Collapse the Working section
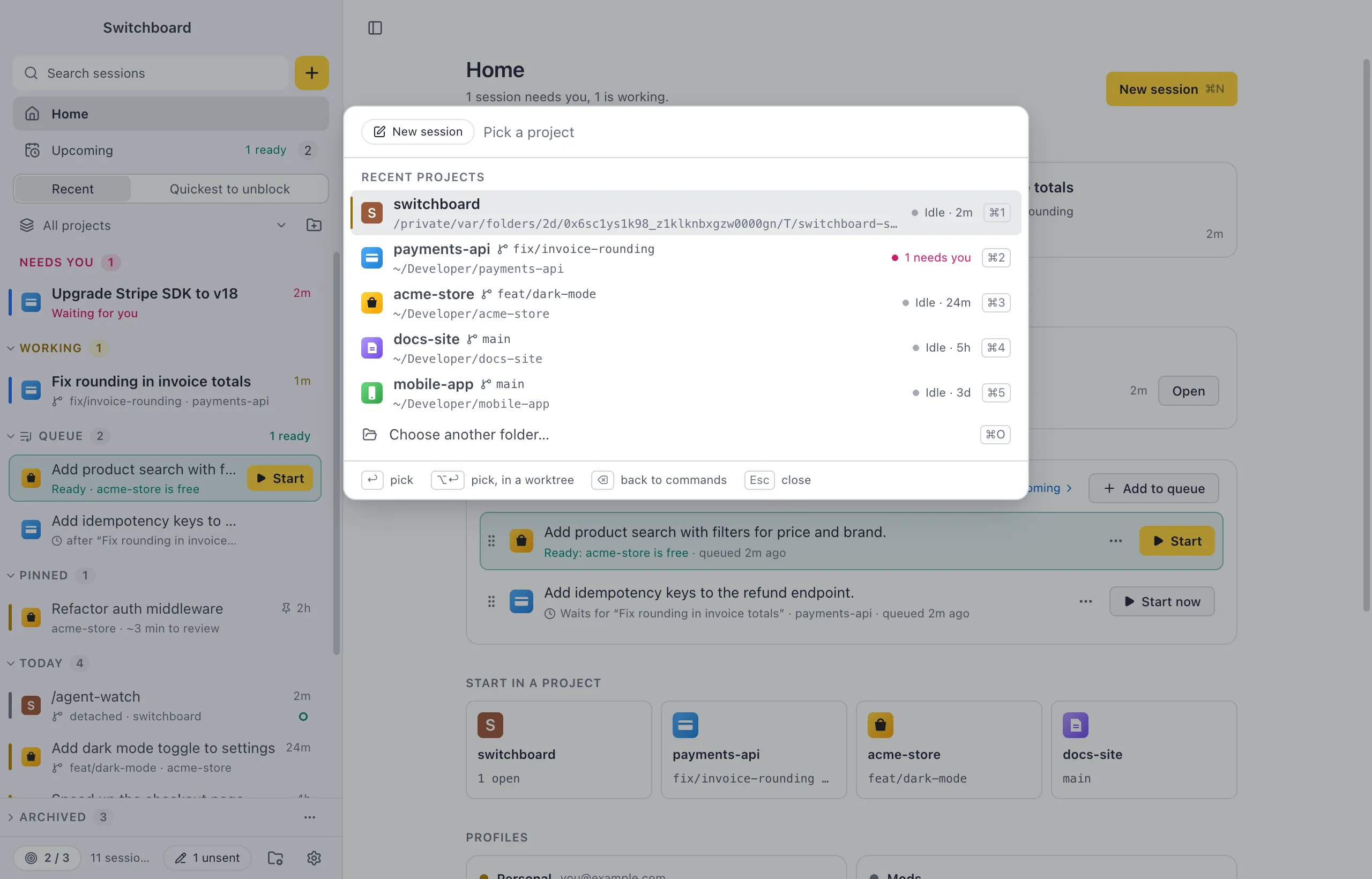The image size is (1372, 879). 11,348
